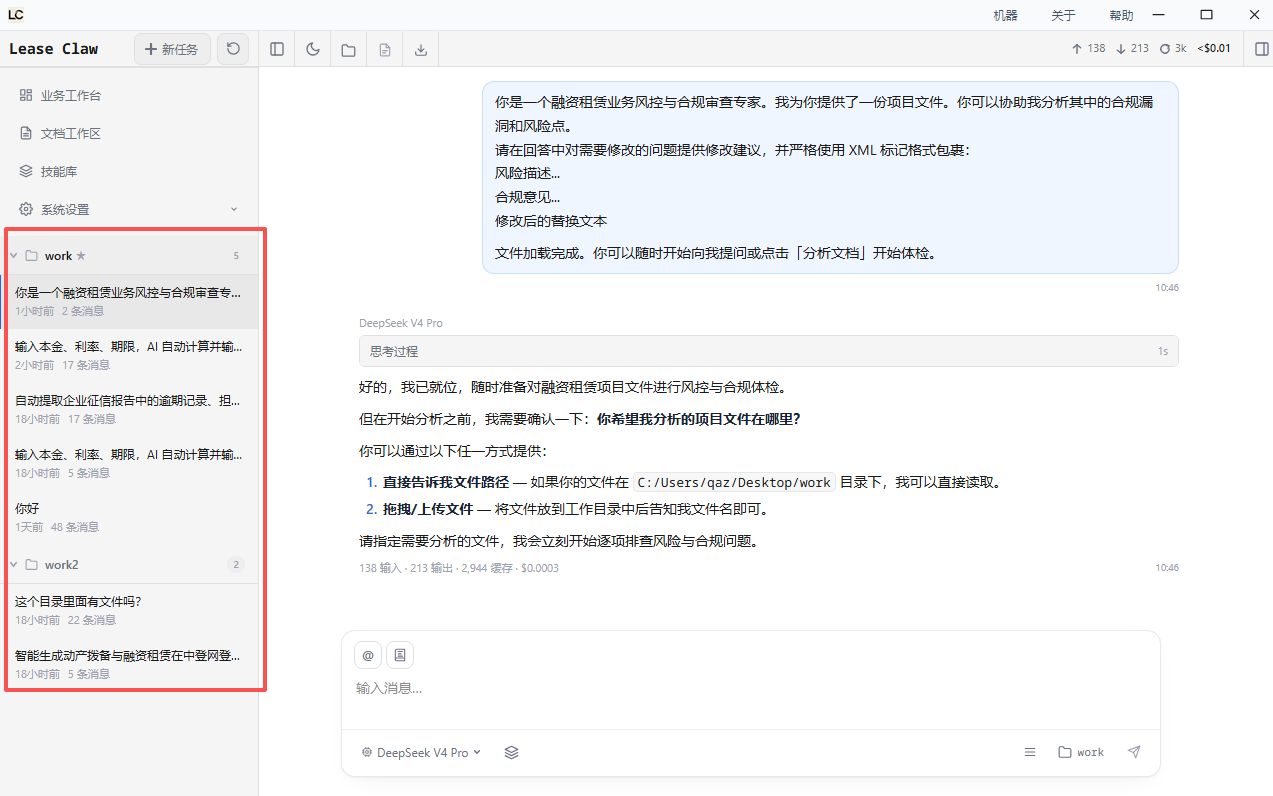Click the layers skills icon below input
The height and width of the screenshot is (796, 1273).
click(512, 752)
